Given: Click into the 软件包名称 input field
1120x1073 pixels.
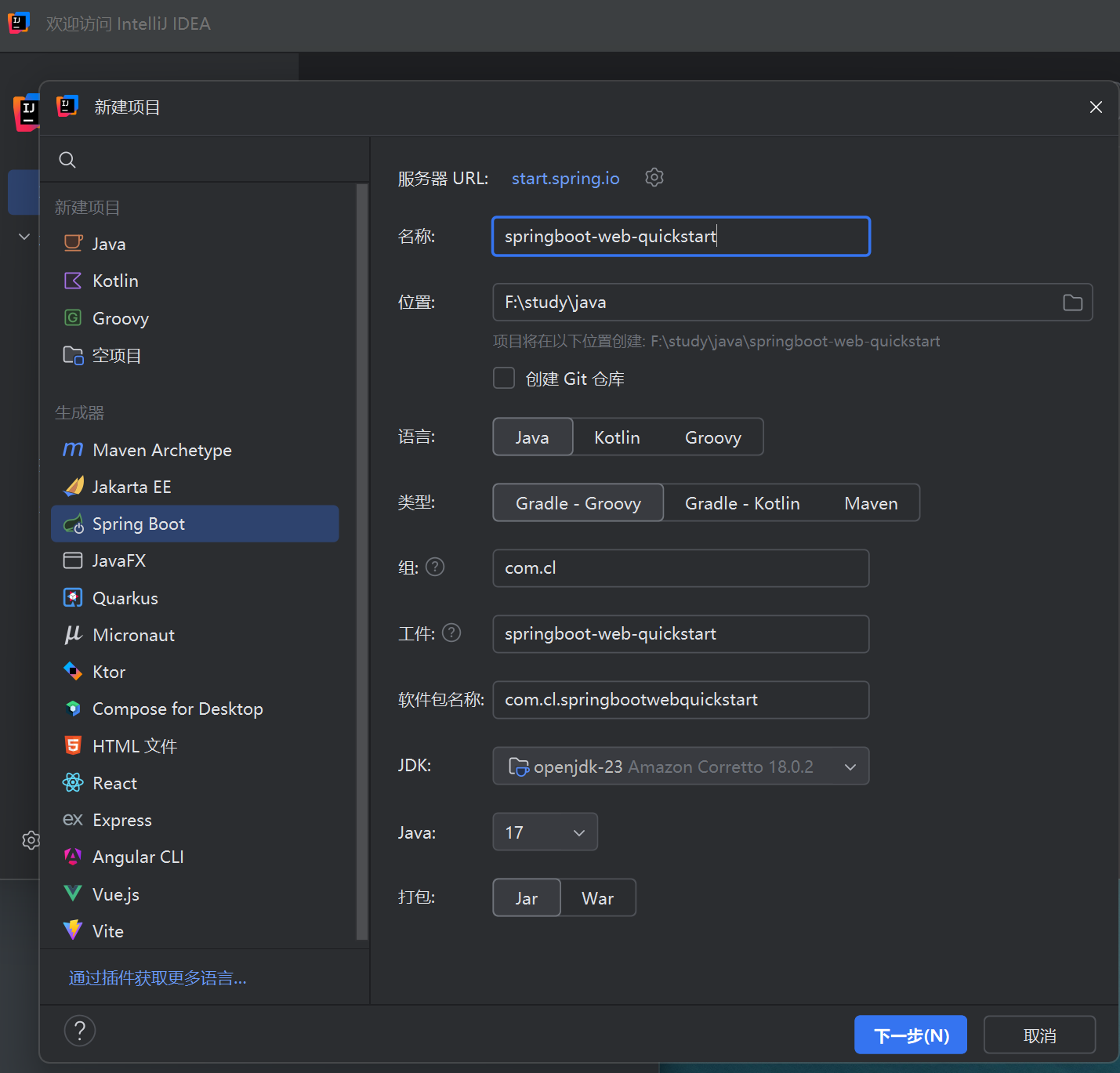Looking at the screenshot, I should tap(680, 700).
